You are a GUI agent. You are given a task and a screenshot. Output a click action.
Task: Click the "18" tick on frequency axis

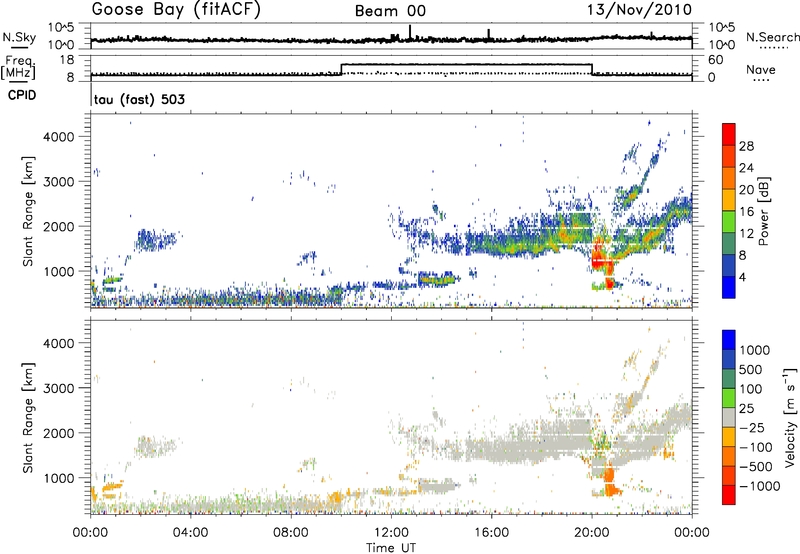[67, 60]
